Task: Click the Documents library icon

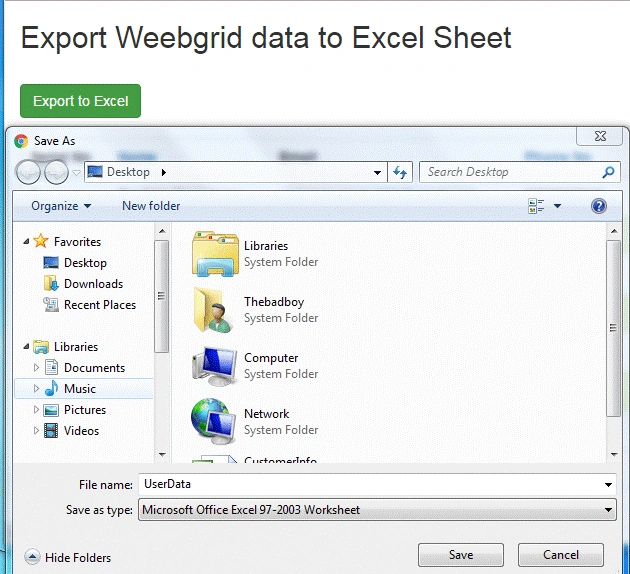Action: coord(51,368)
